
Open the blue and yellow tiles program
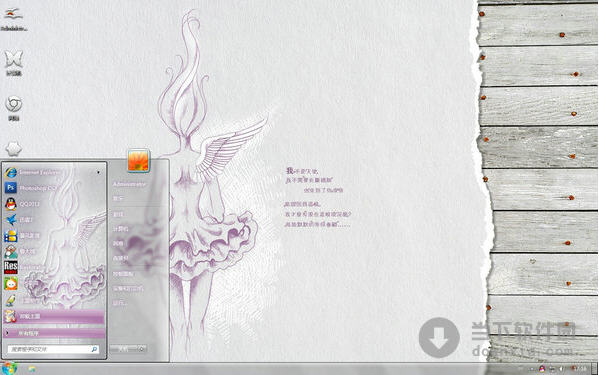pyautogui.click(x=53, y=236)
